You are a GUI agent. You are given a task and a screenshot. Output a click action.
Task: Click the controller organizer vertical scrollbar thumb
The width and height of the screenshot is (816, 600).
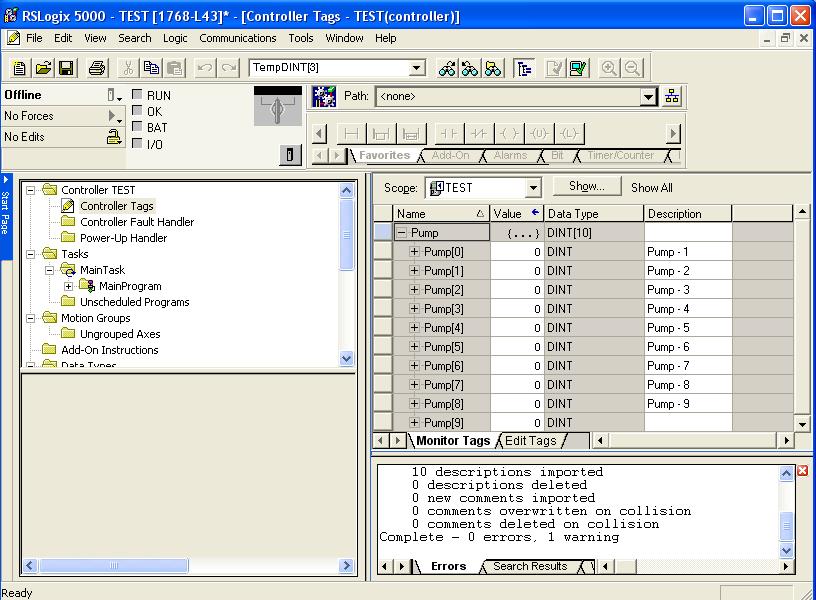click(x=347, y=235)
